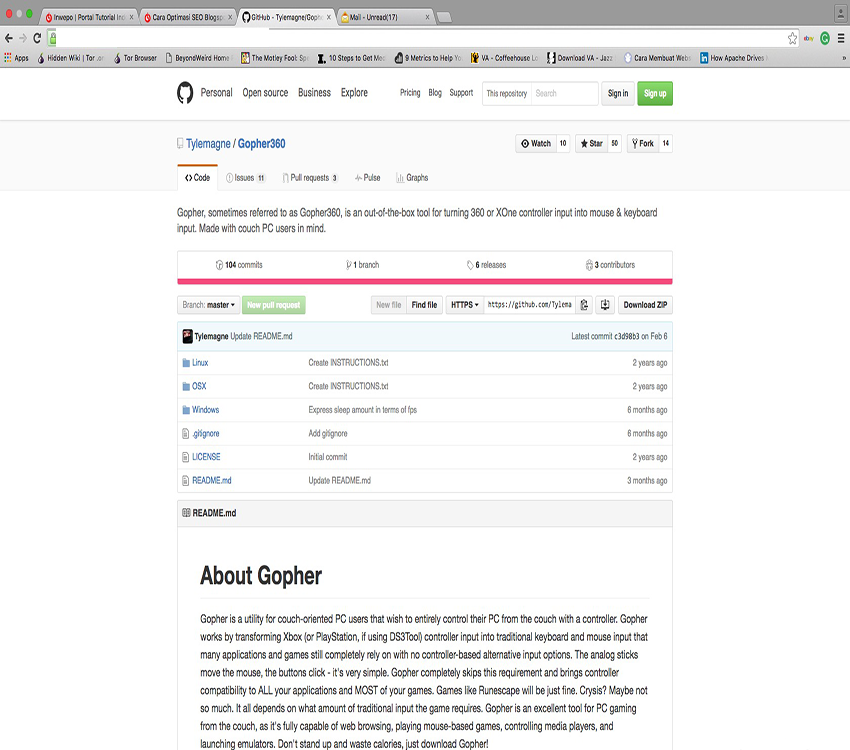Click the pink language bar

click(x=424, y=281)
